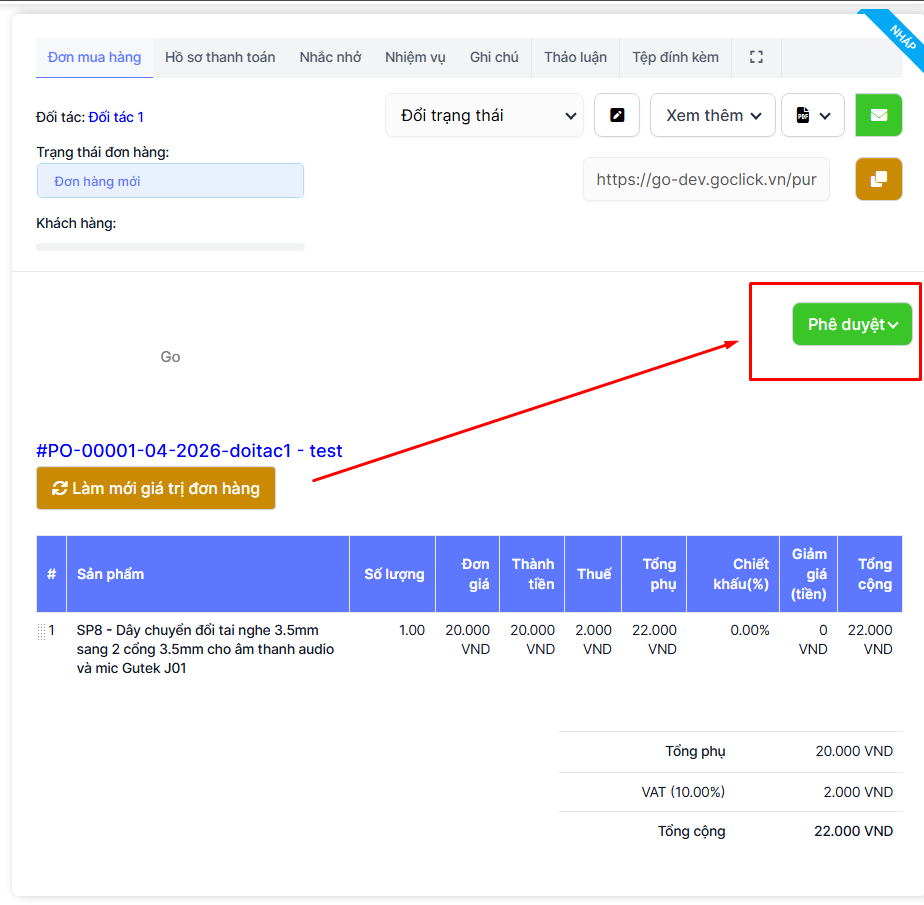Click the edit order pencil icon
924x905 pixels.
pyautogui.click(x=617, y=115)
